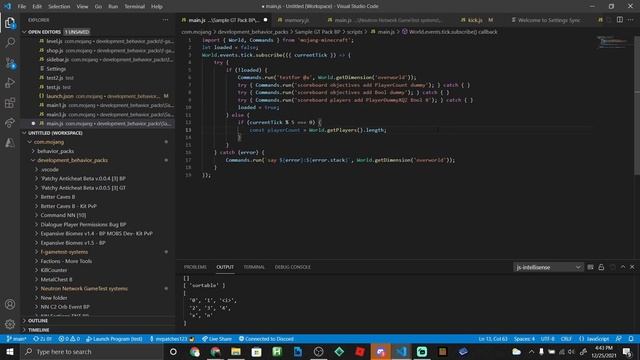Click the code minimap preview
The height and width of the screenshot is (360, 640).
click(612, 42)
